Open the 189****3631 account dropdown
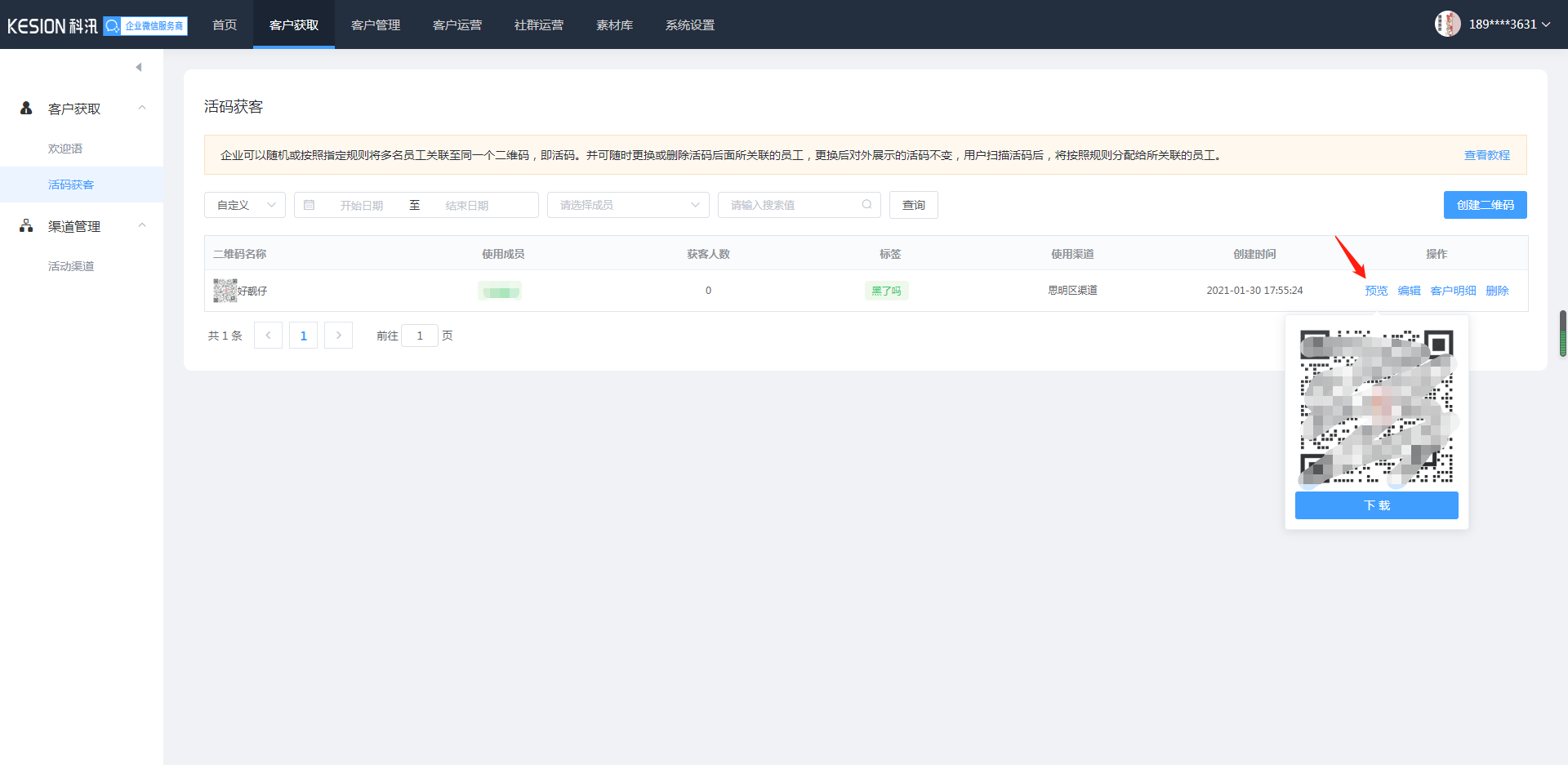This screenshot has width=1568, height=765. point(1509,24)
